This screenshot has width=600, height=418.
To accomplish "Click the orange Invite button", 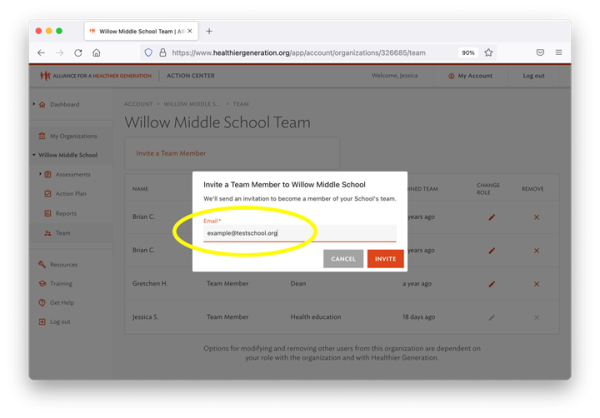I will [385, 258].
